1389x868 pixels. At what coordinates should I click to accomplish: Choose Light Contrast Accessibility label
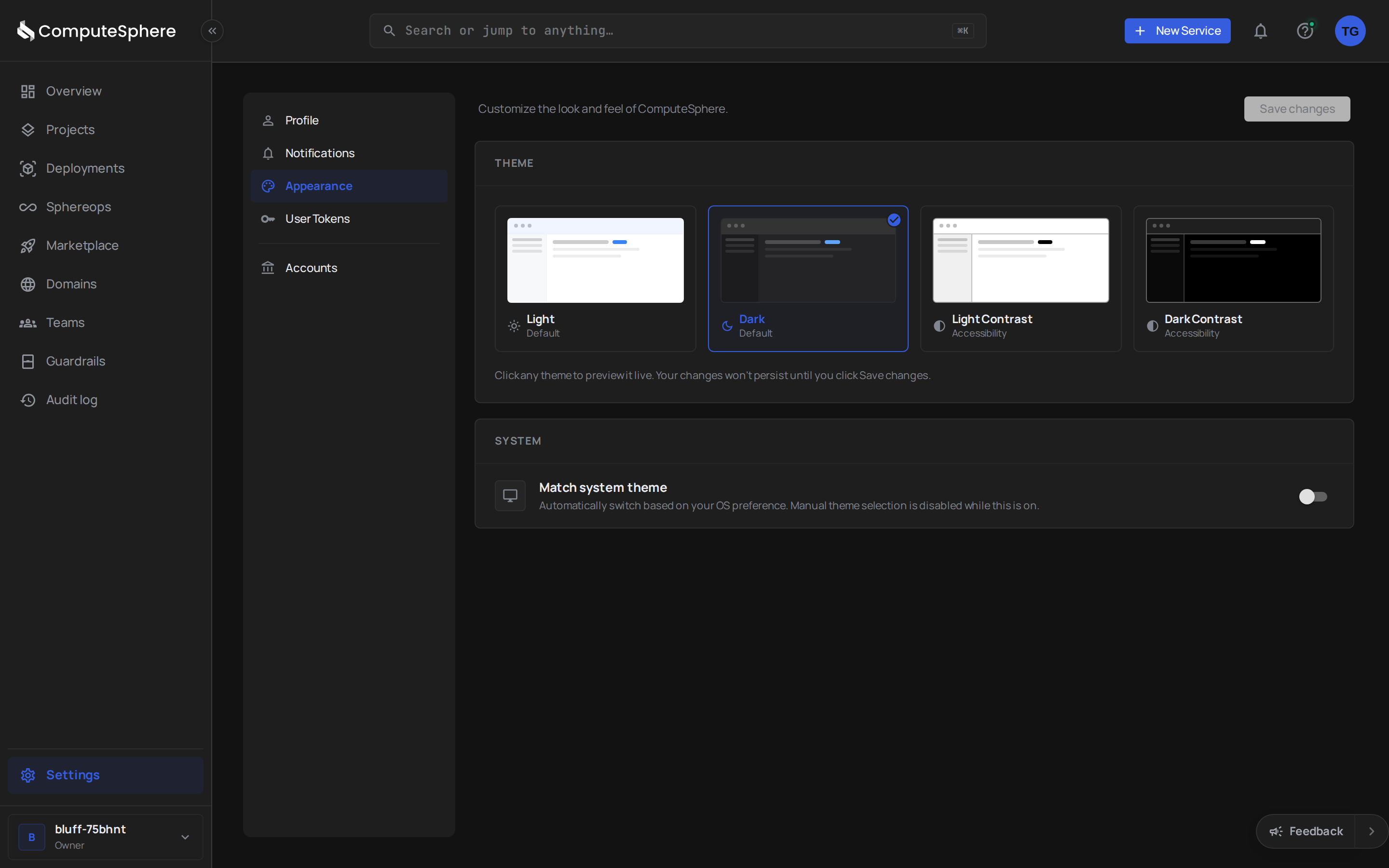[992, 325]
